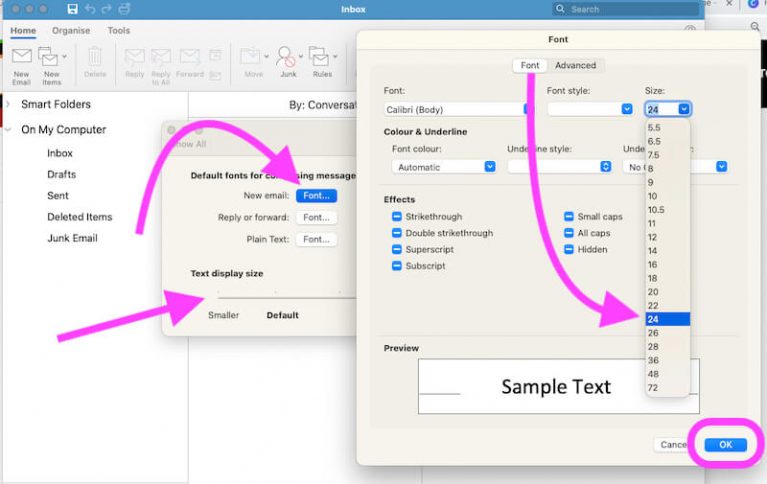Toggle the Superscript checkbox
Screen dimensions: 767x484
point(397,249)
